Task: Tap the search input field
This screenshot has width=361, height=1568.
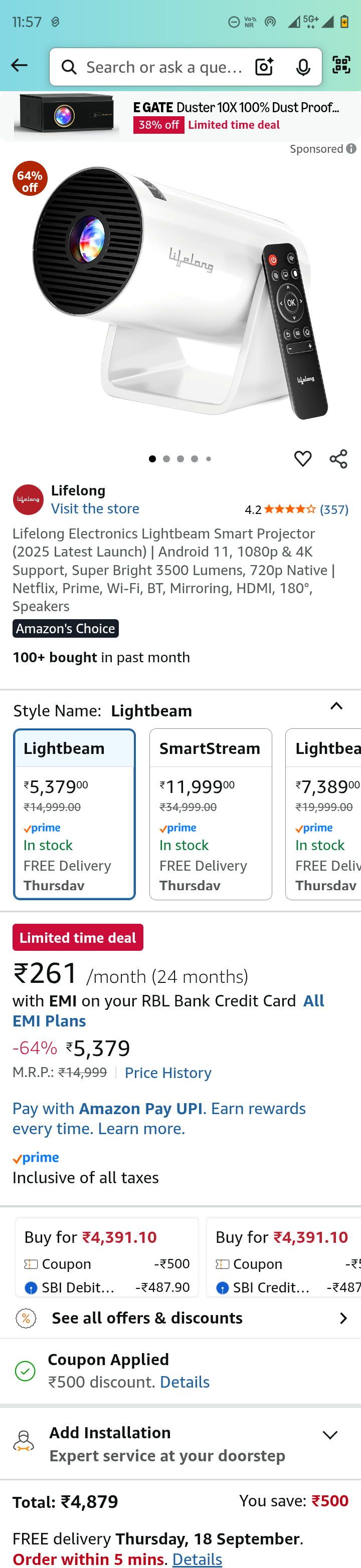Action: tap(164, 67)
